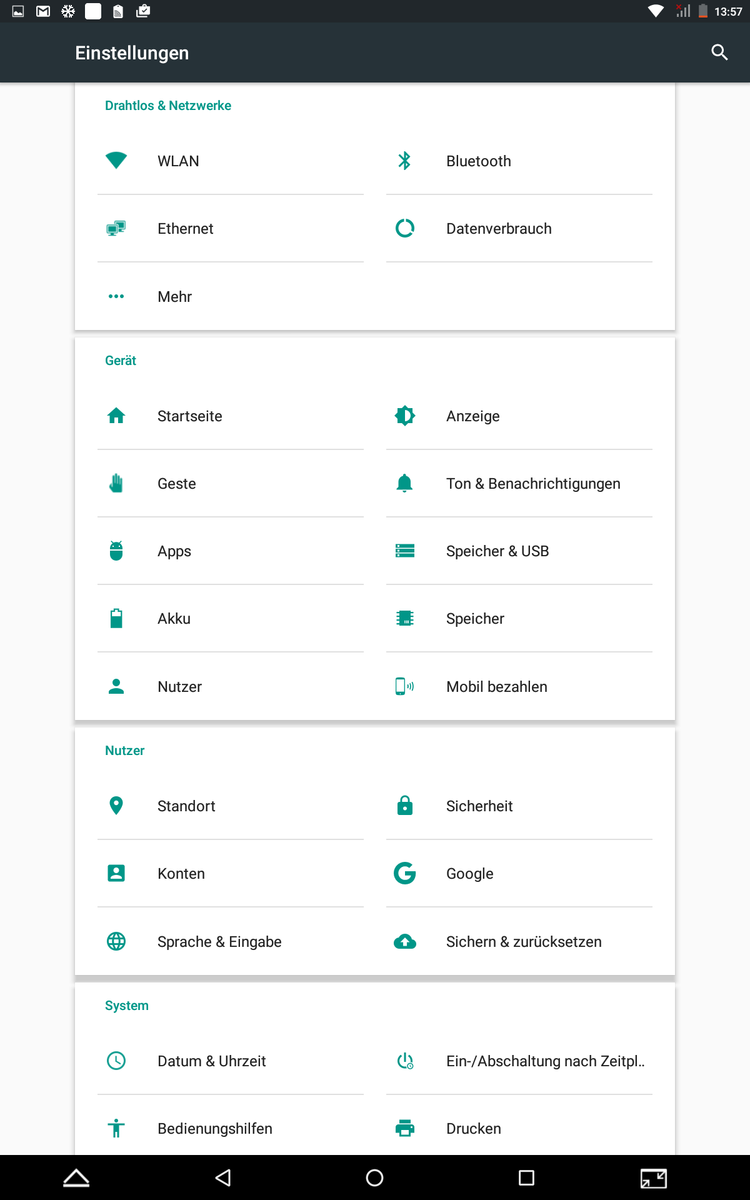Open the Mehr network settings
The height and width of the screenshot is (1200, 750).
pyautogui.click(x=175, y=297)
